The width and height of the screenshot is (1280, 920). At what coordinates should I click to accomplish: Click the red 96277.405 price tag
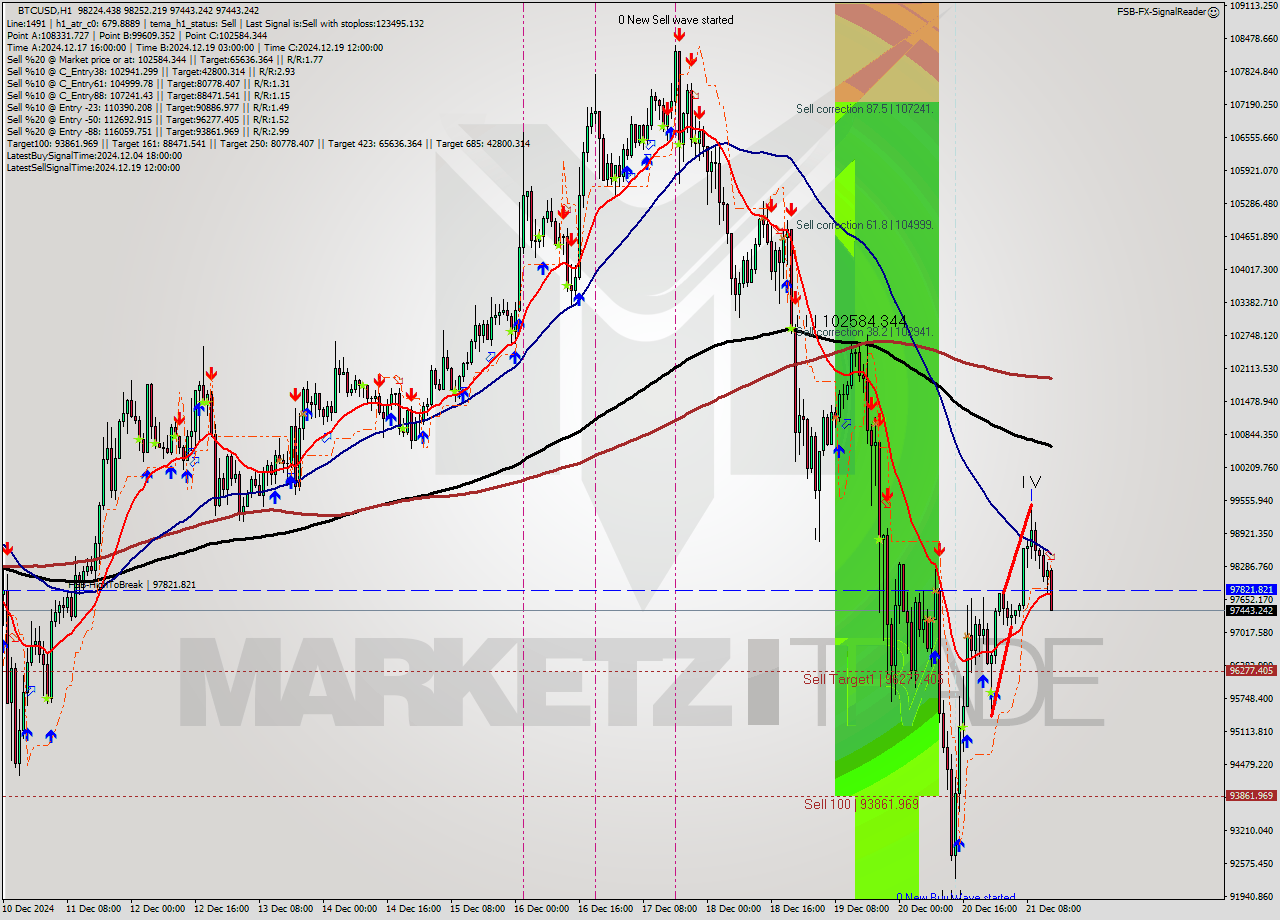[x=1251, y=671]
